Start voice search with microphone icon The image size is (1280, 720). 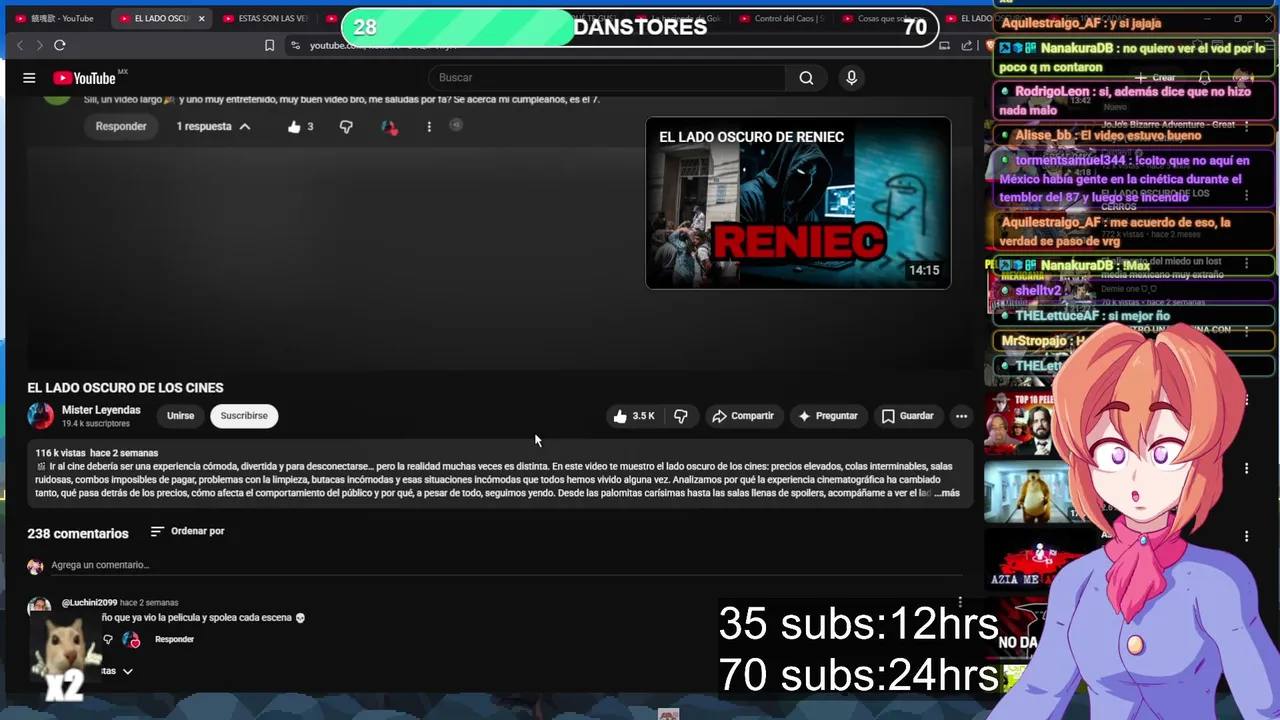click(x=851, y=78)
